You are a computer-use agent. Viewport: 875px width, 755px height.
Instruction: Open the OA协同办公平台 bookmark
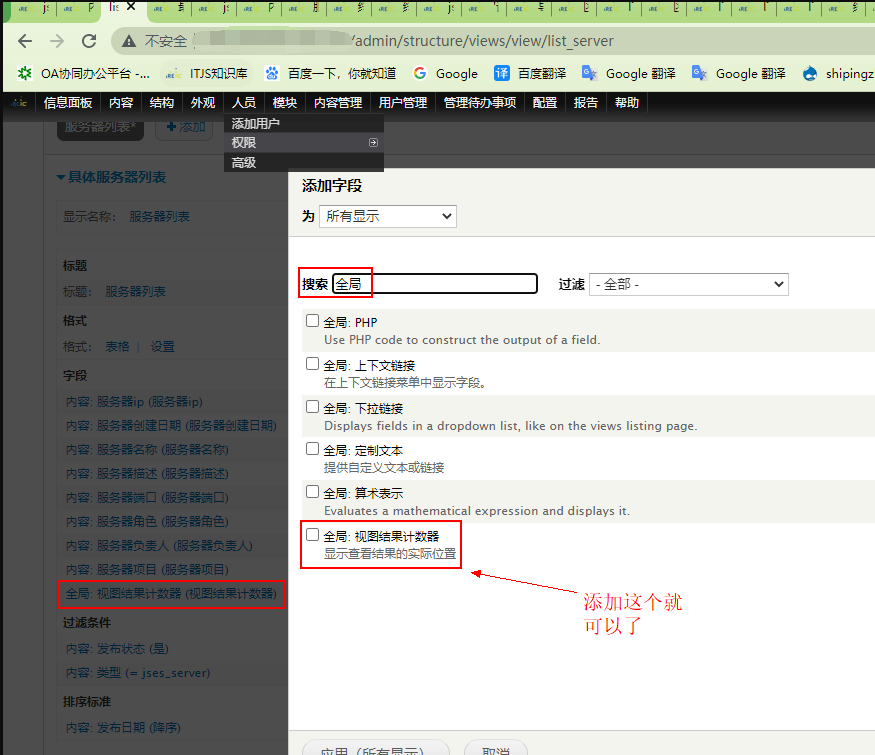point(85,73)
